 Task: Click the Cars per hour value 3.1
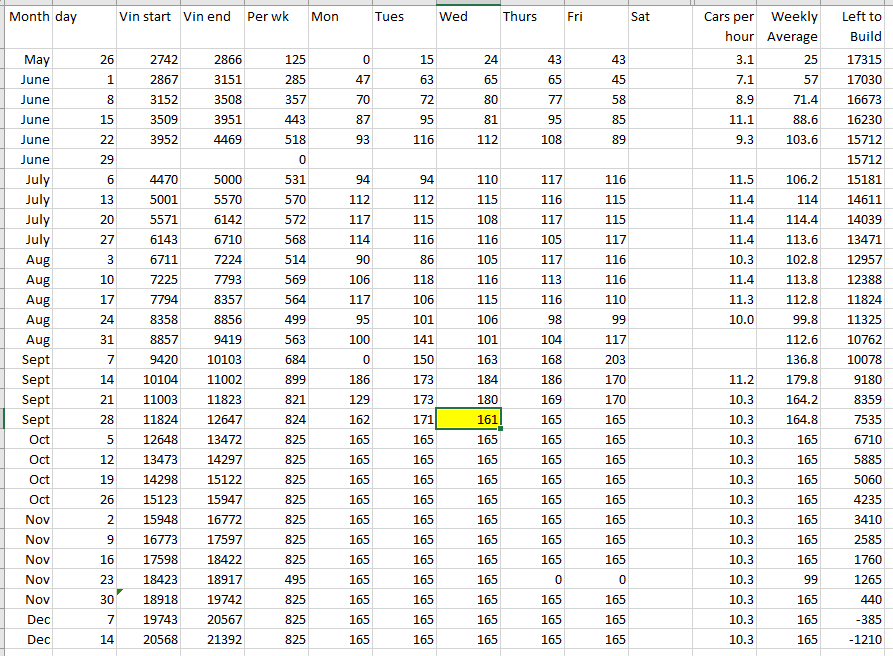[725, 60]
